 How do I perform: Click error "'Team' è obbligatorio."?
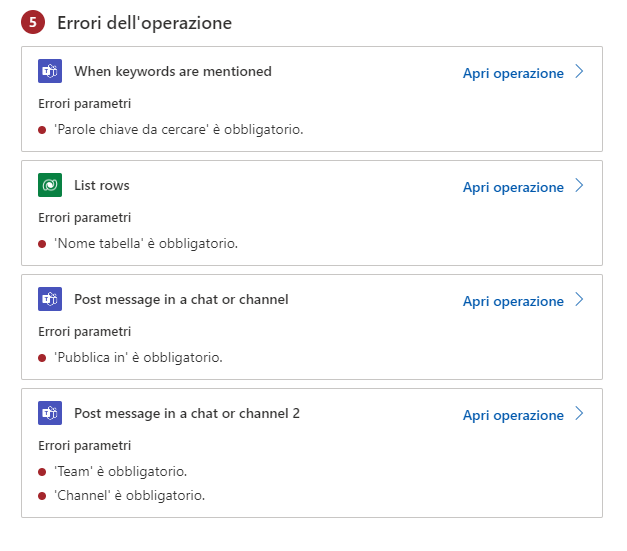[x=120, y=471]
